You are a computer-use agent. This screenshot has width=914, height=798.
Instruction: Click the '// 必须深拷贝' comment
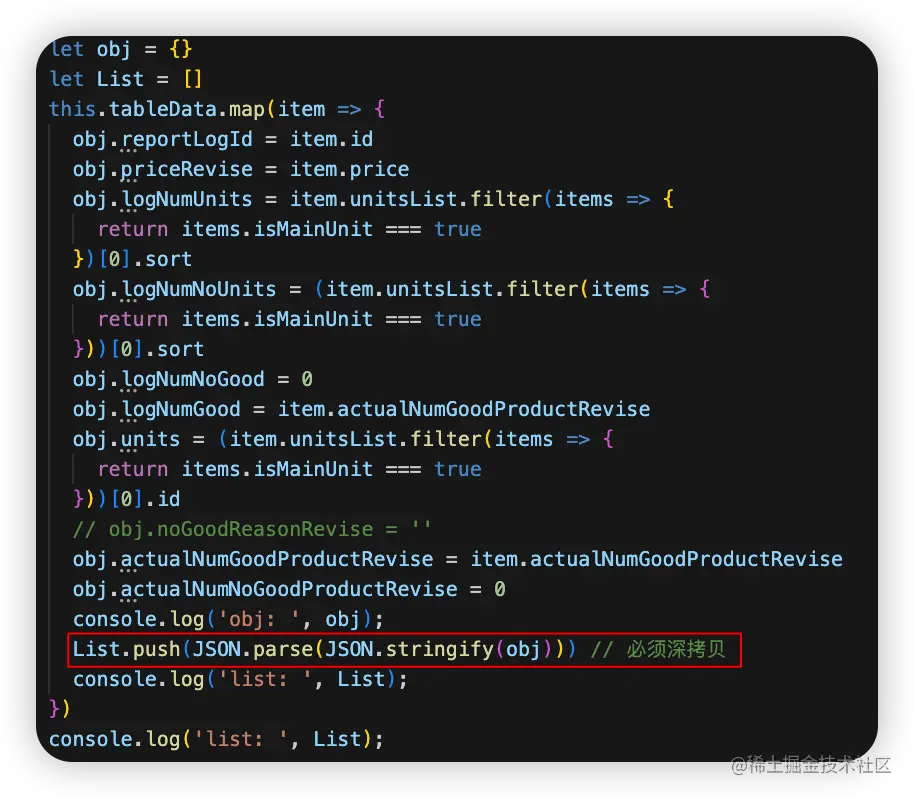click(x=658, y=649)
